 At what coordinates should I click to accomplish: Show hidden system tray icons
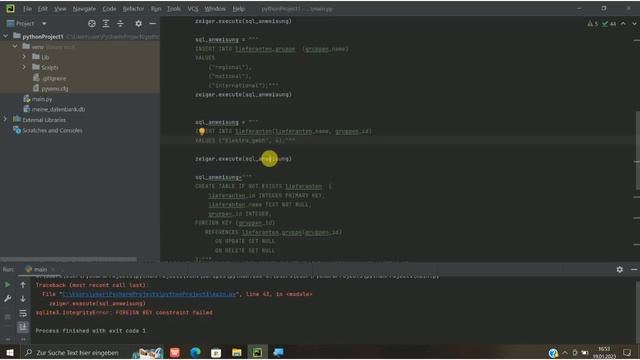click(x=565, y=353)
